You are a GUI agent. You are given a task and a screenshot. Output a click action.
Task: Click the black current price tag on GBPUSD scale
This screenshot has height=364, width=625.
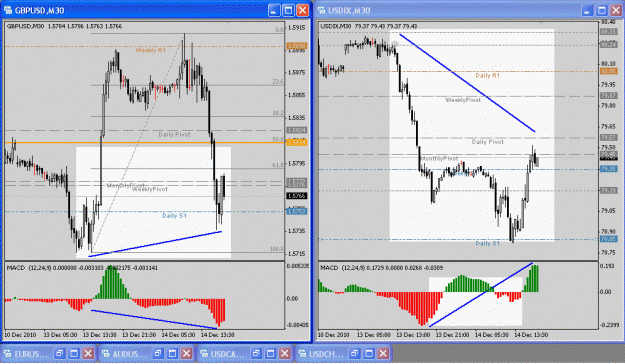coord(297,196)
